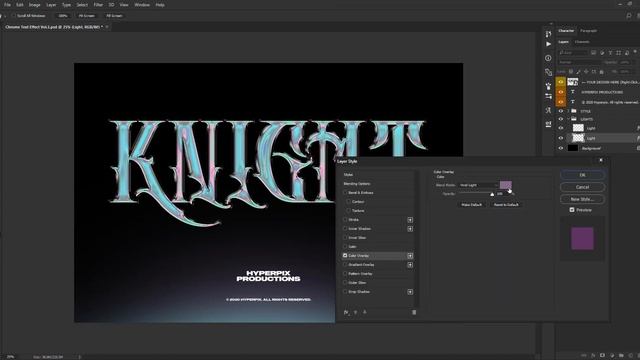This screenshot has width=640, height=360.
Task: Click Cancel in Layer Style dialog
Action: pos(582,187)
